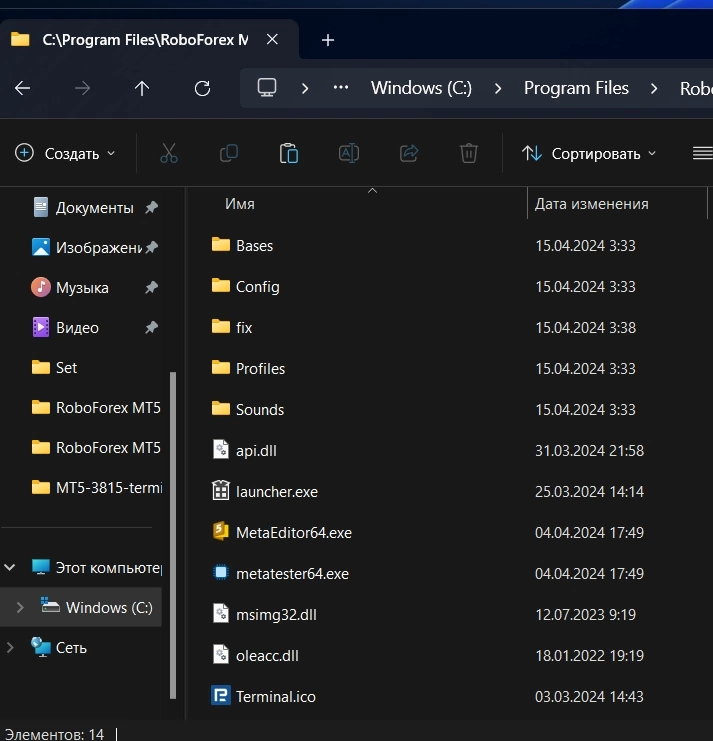Click date 18.01.2022 19:19 of oleacc.dll
This screenshot has width=713, height=741.
(x=589, y=656)
